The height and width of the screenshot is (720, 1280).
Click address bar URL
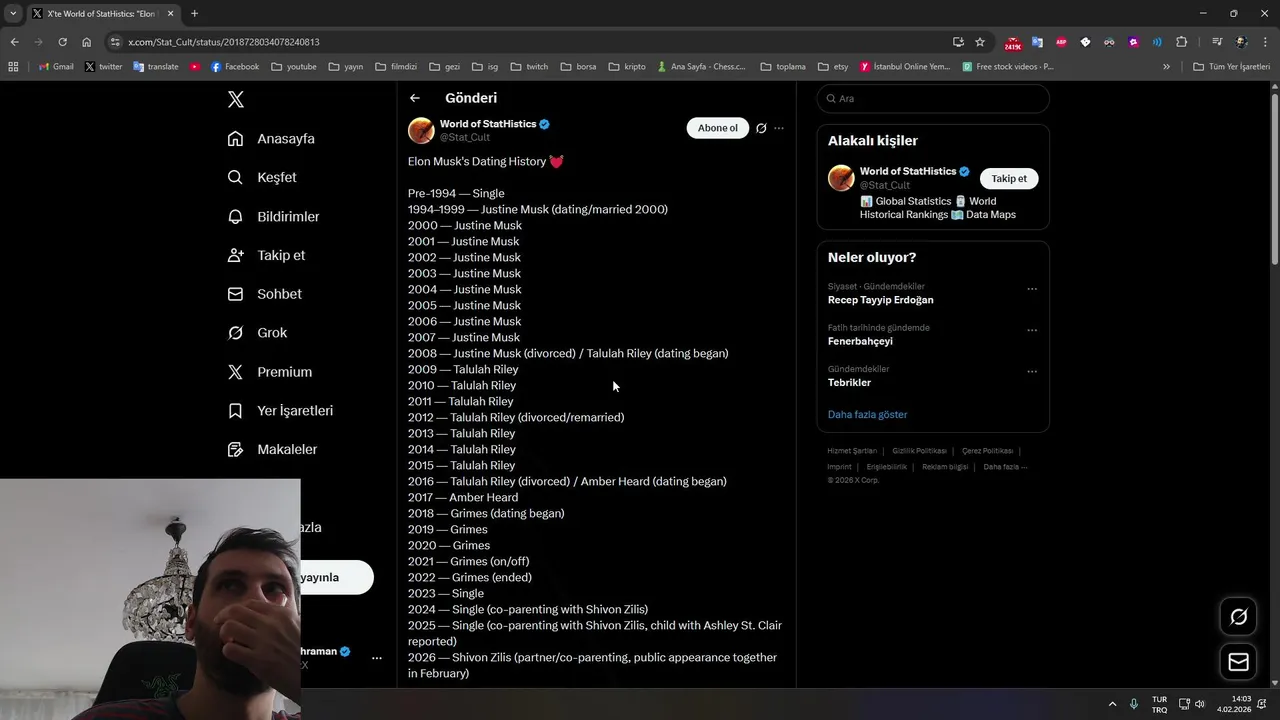click(x=224, y=42)
